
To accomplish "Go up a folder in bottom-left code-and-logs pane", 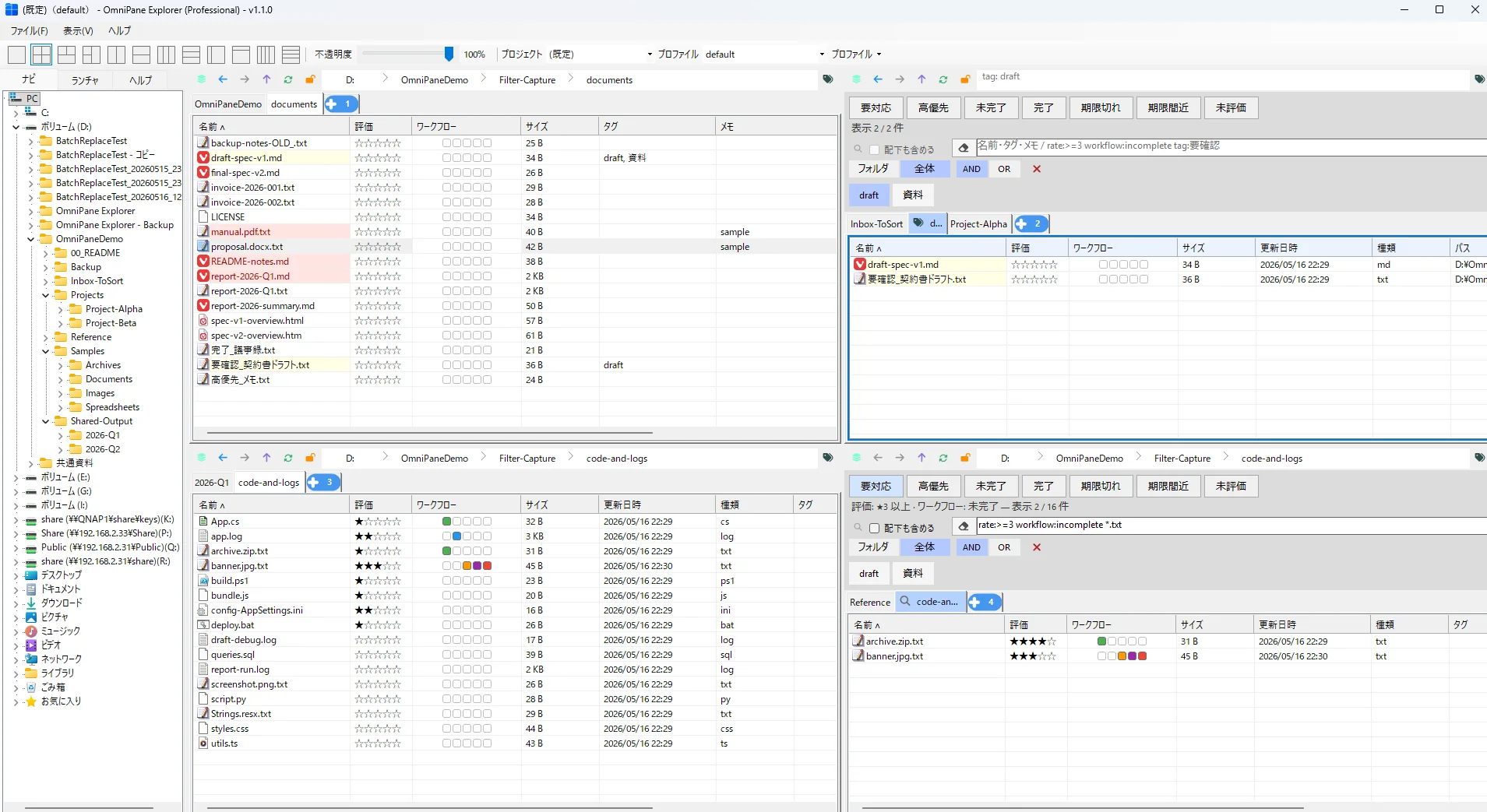I will click(266, 458).
